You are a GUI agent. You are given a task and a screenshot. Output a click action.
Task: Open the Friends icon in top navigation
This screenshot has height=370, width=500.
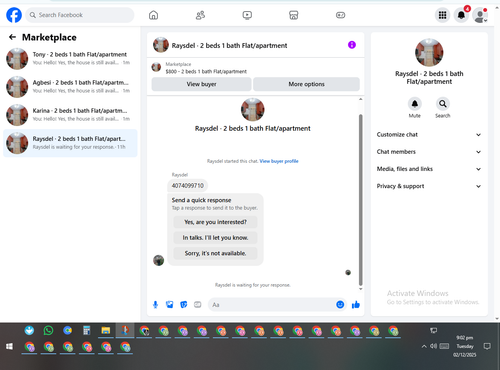coord(200,15)
